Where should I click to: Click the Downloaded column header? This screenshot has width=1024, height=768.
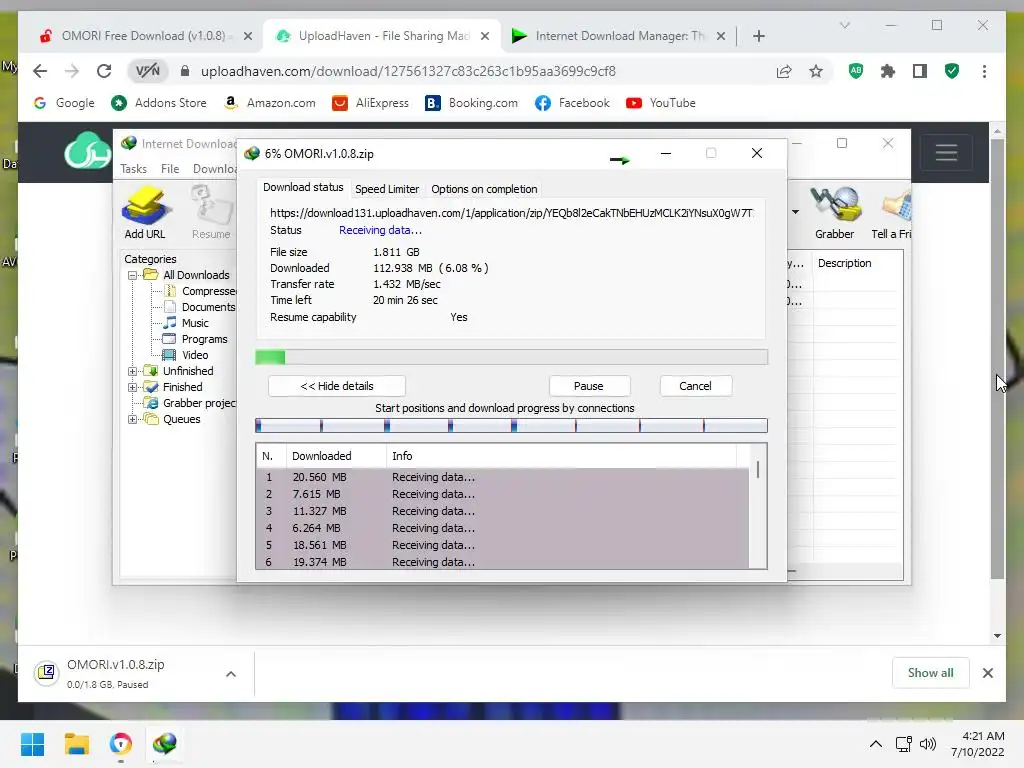[x=336, y=456]
